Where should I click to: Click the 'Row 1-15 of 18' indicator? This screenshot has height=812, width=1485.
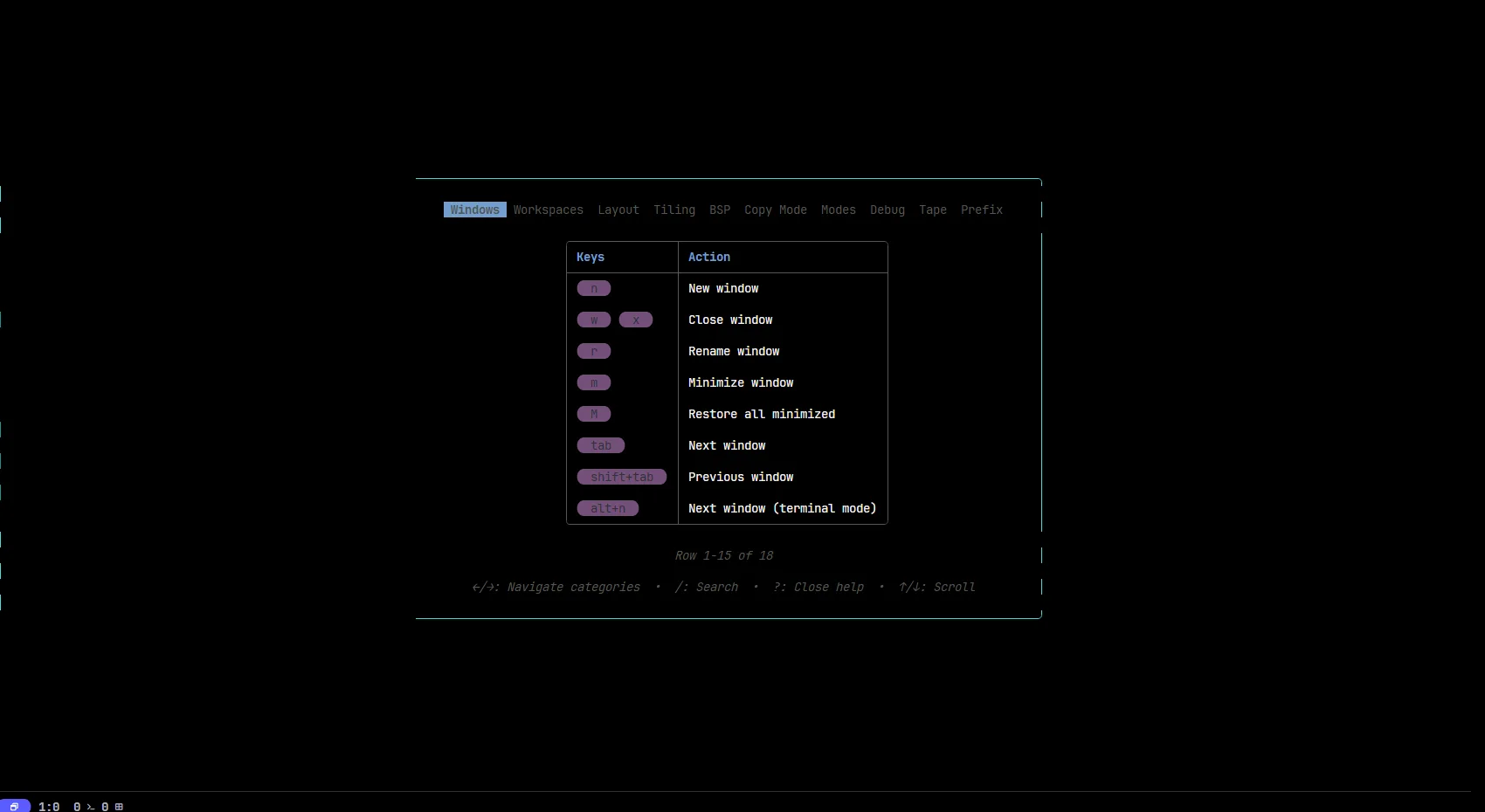click(x=724, y=555)
